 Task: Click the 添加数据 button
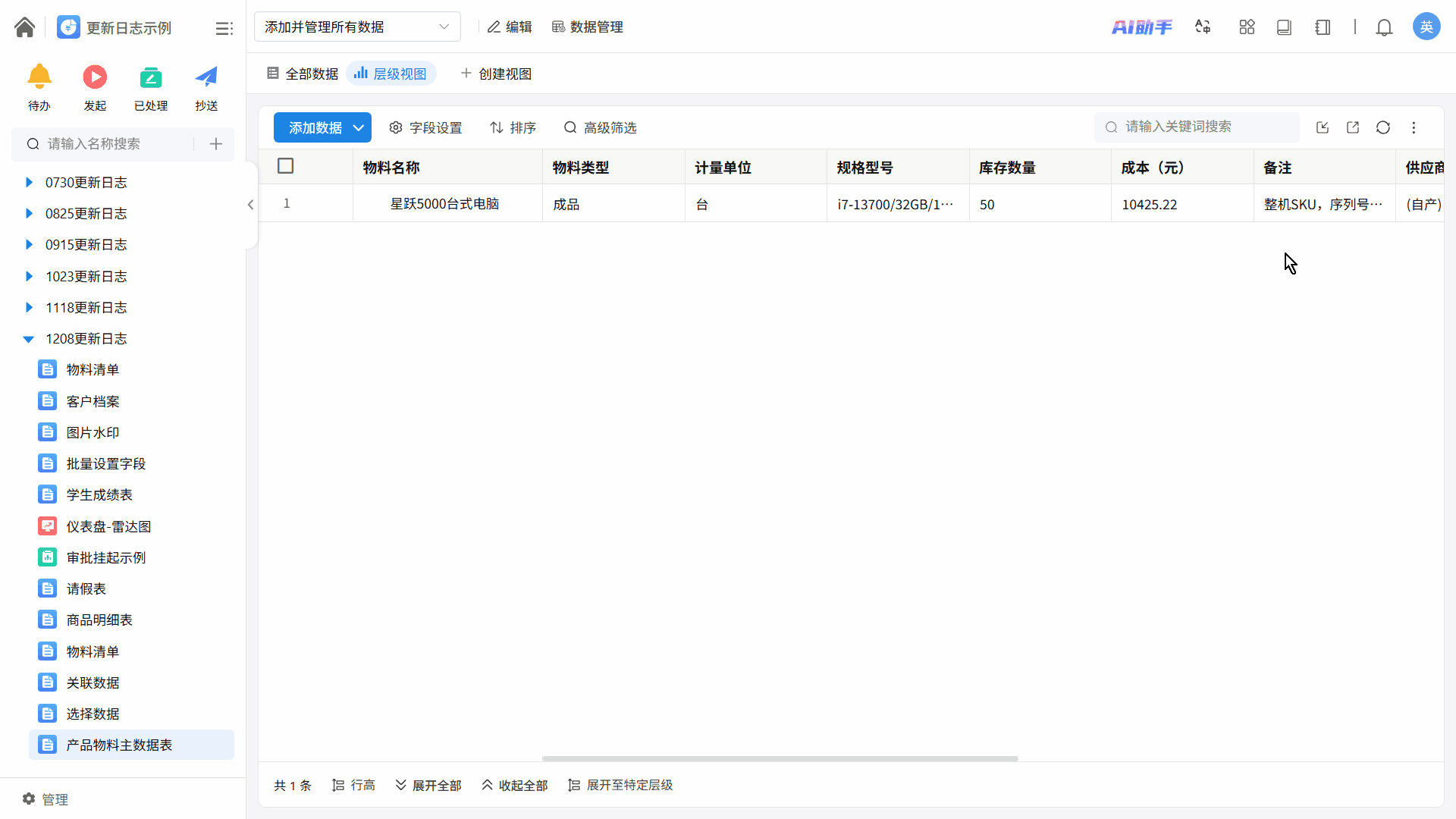pyautogui.click(x=315, y=127)
